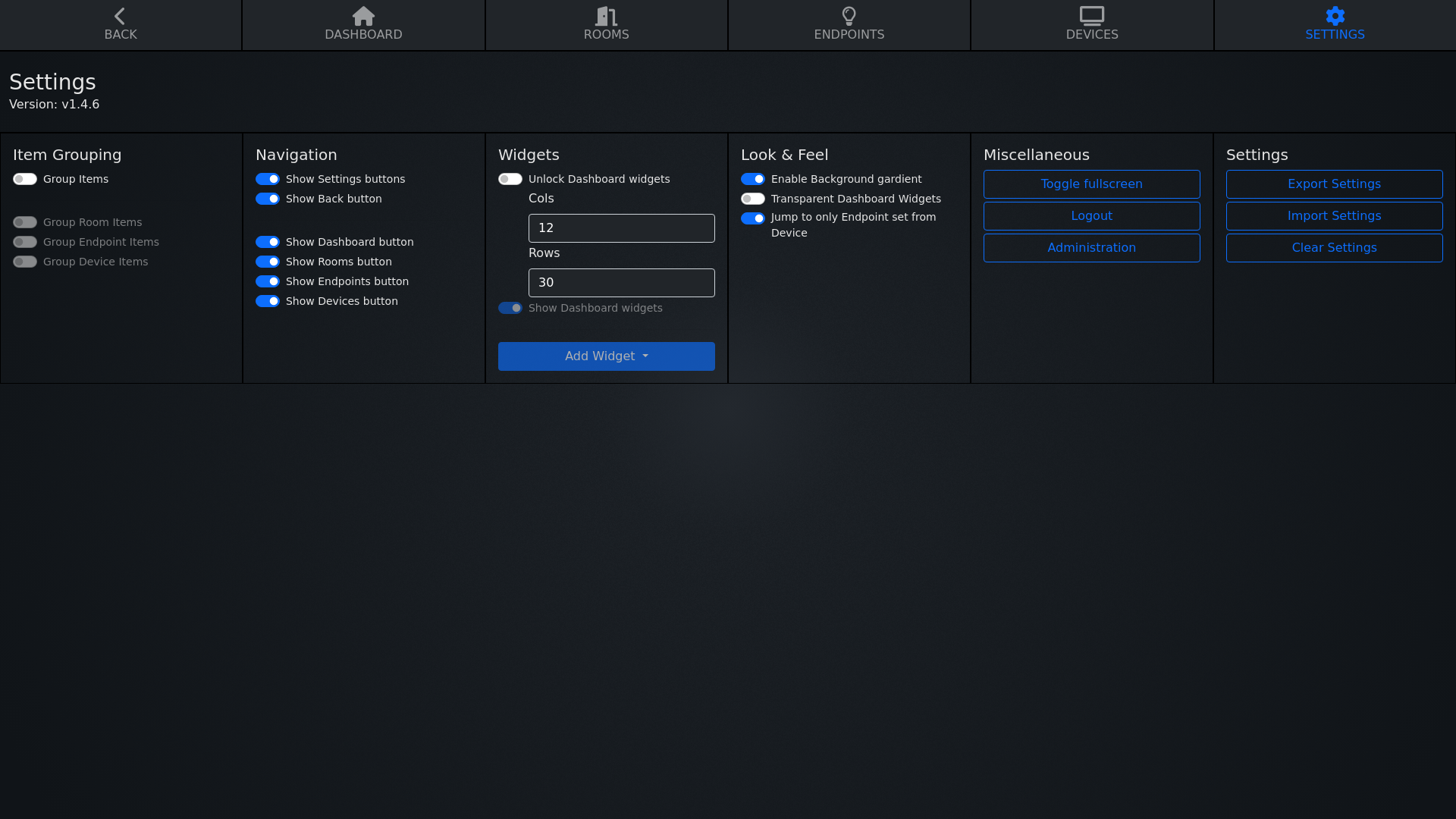
Task: Open Endpoints lightbulb icon
Action: pos(849,16)
